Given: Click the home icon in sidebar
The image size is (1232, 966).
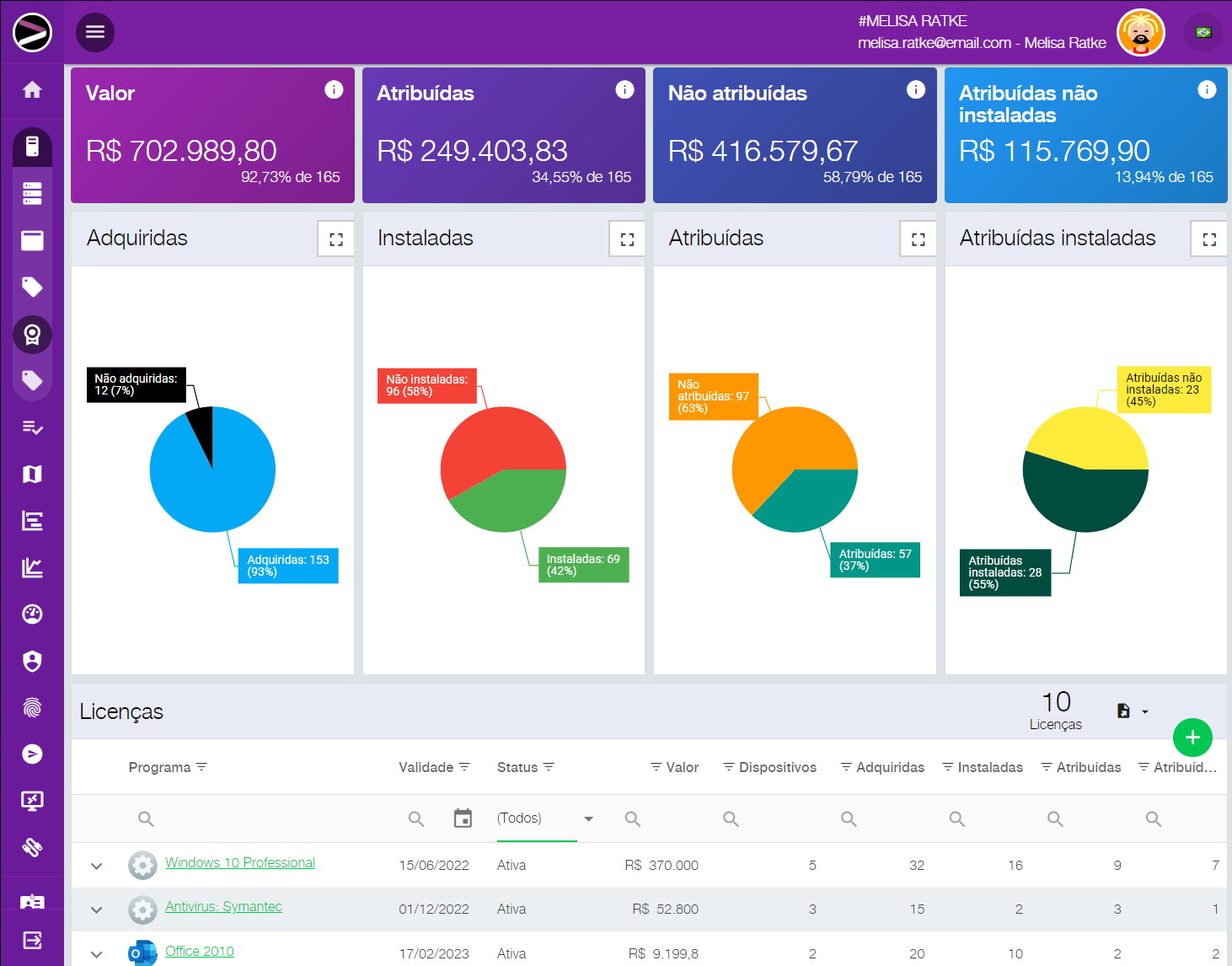Looking at the screenshot, I should pyautogui.click(x=32, y=90).
